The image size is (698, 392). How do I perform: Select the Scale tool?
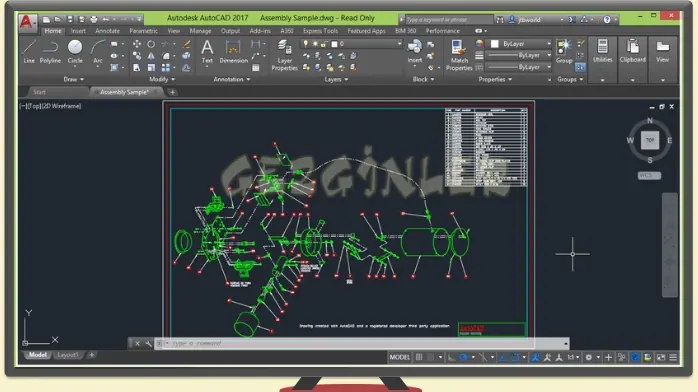(x=151, y=68)
